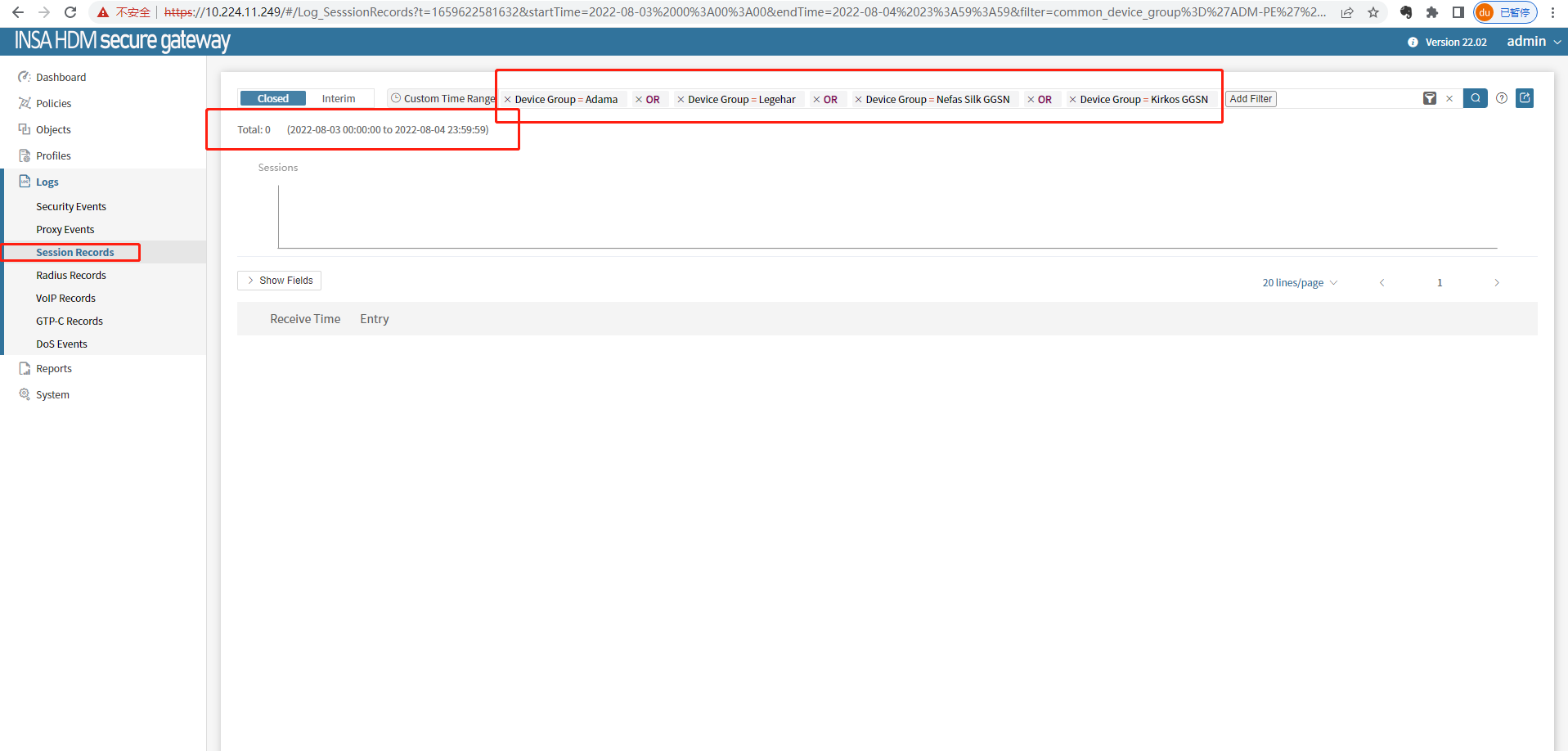Remove the Device Group = Legehar filter
Viewport: 1568px width, 751px height.
[x=681, y=100]
